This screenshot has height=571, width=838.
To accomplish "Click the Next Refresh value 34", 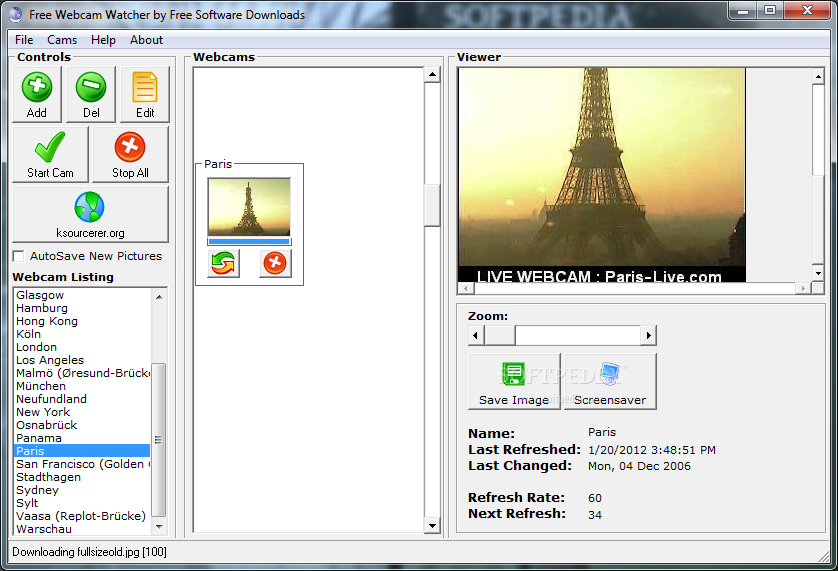I will (595, 515).
